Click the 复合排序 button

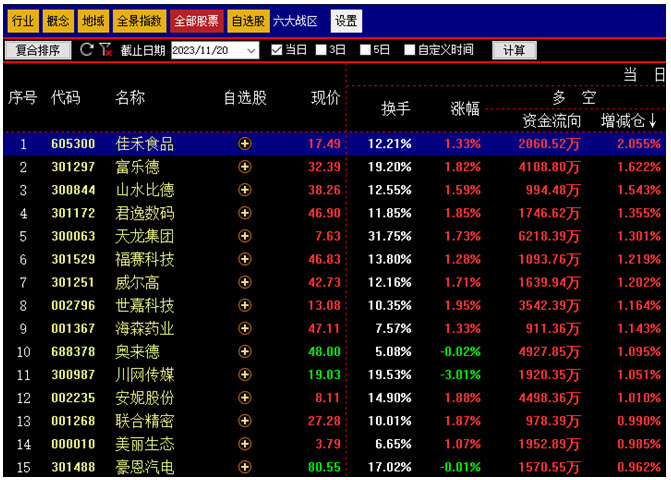click(38, 50)
